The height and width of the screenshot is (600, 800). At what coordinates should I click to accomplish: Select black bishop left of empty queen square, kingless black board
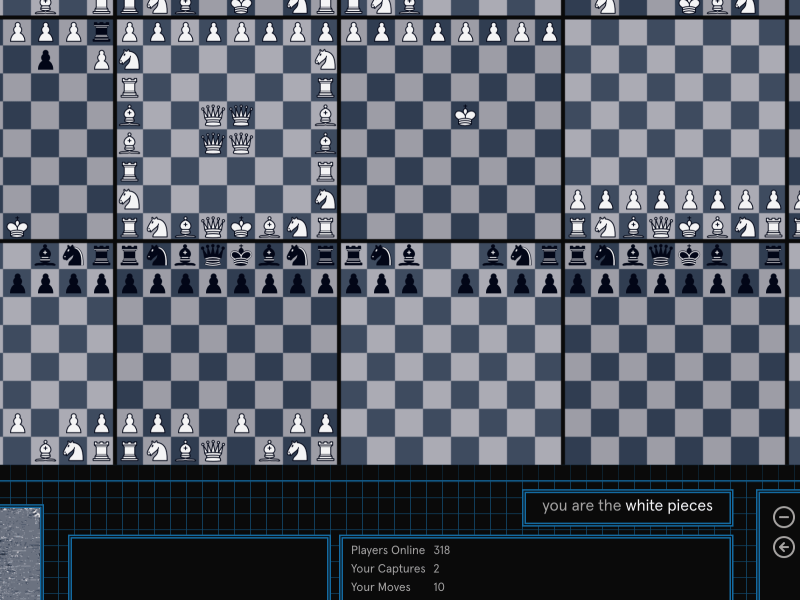(409, 256)
